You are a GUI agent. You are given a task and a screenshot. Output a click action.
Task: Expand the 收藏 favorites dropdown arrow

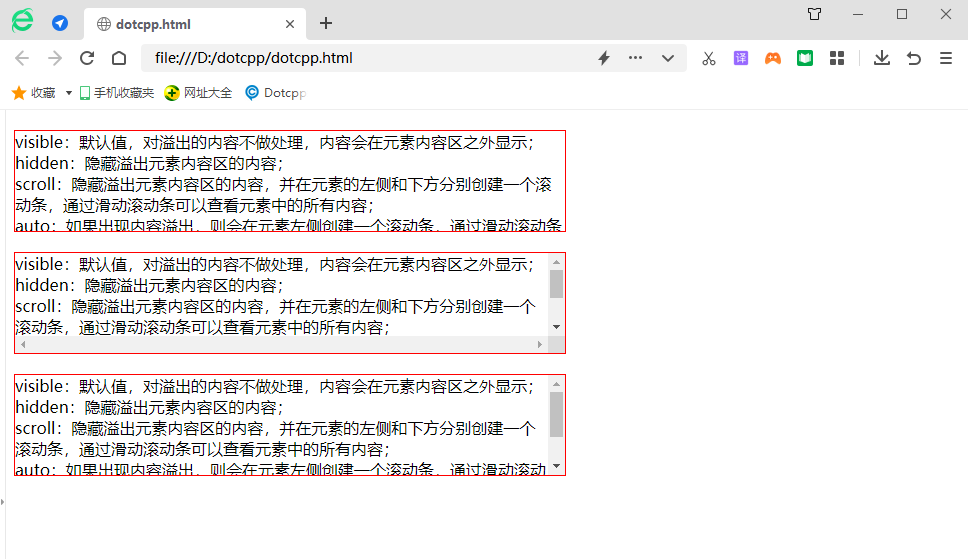69,93
